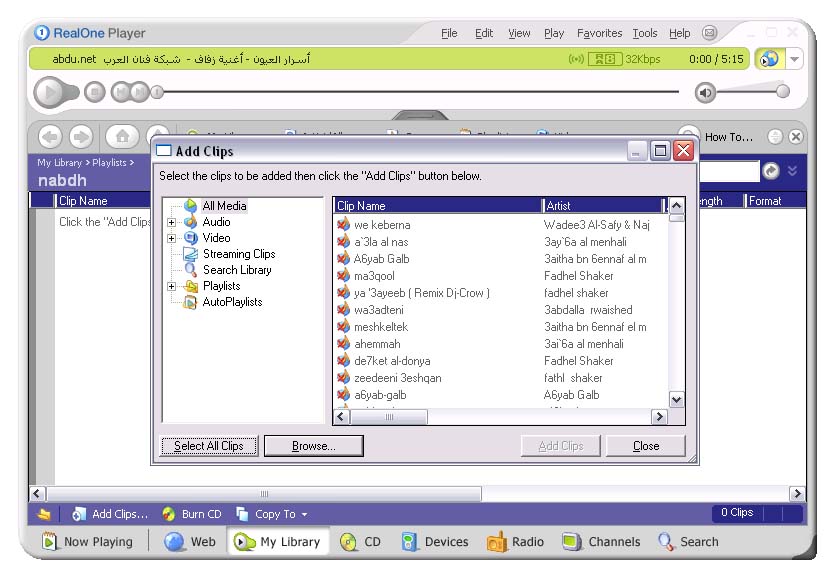835x581 pixels.
Task: Click the clip list scroll down arrow
Action: tap(676, 400)
